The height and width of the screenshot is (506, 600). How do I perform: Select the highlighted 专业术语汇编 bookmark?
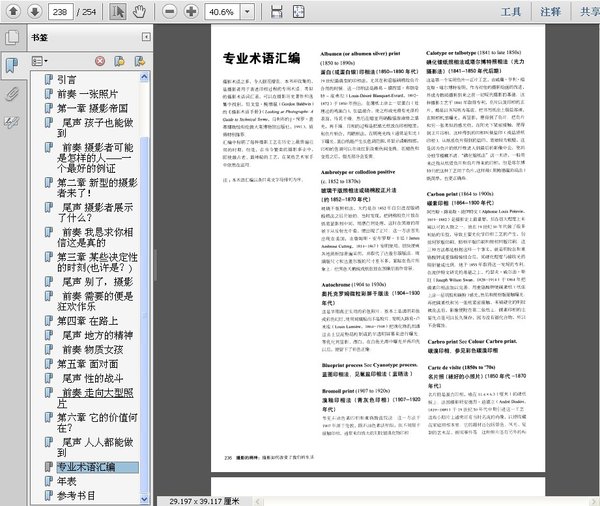(98, 467)
